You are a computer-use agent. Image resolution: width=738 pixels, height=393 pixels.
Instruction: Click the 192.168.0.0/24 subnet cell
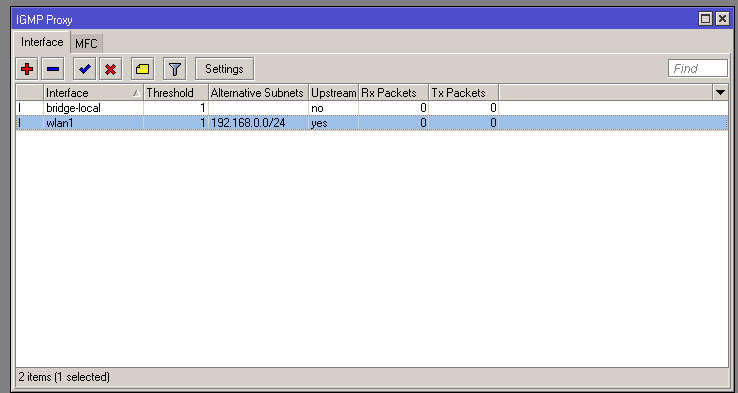(x=258, y=123)
